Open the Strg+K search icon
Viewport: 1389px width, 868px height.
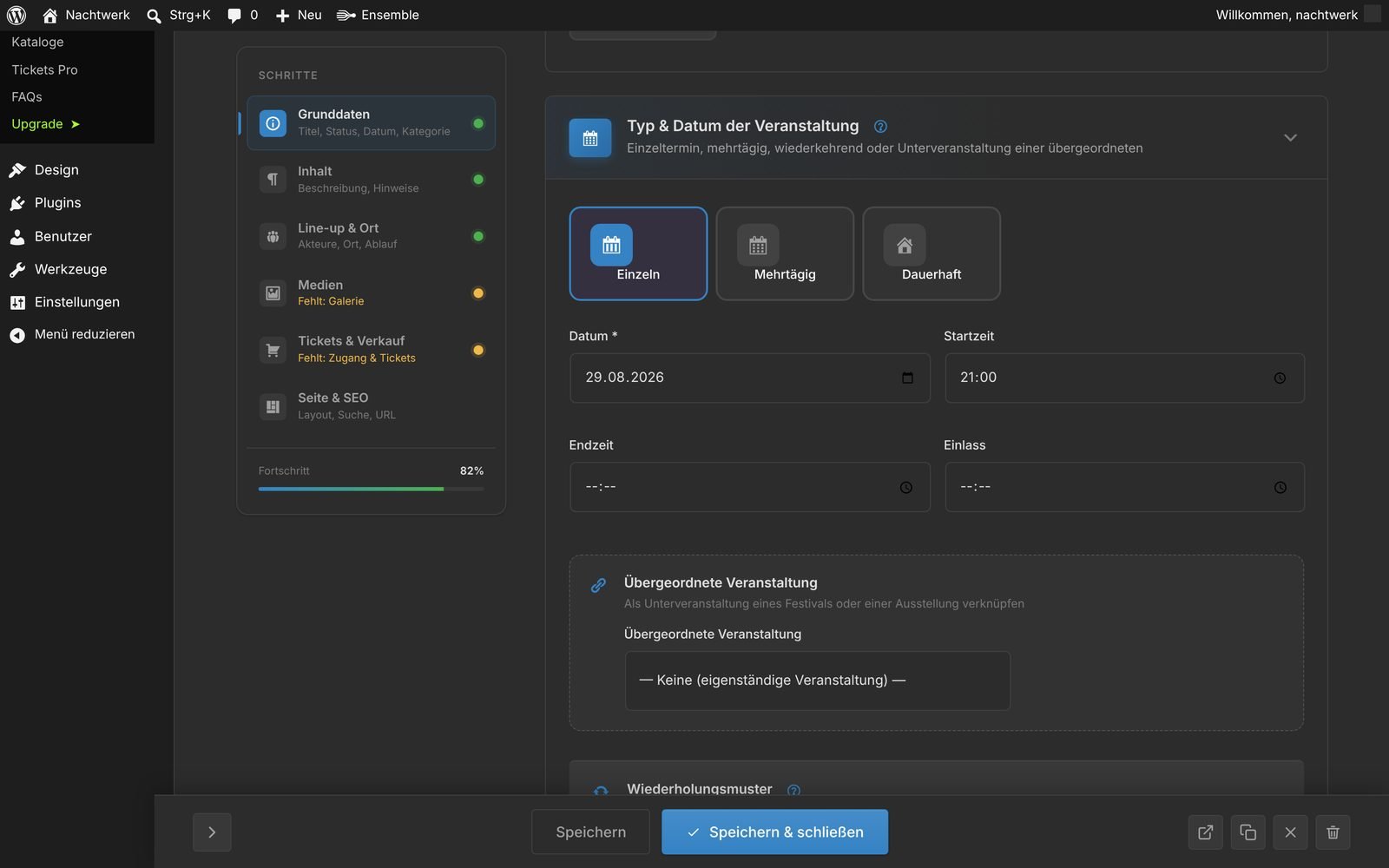(x=154, y=16)
